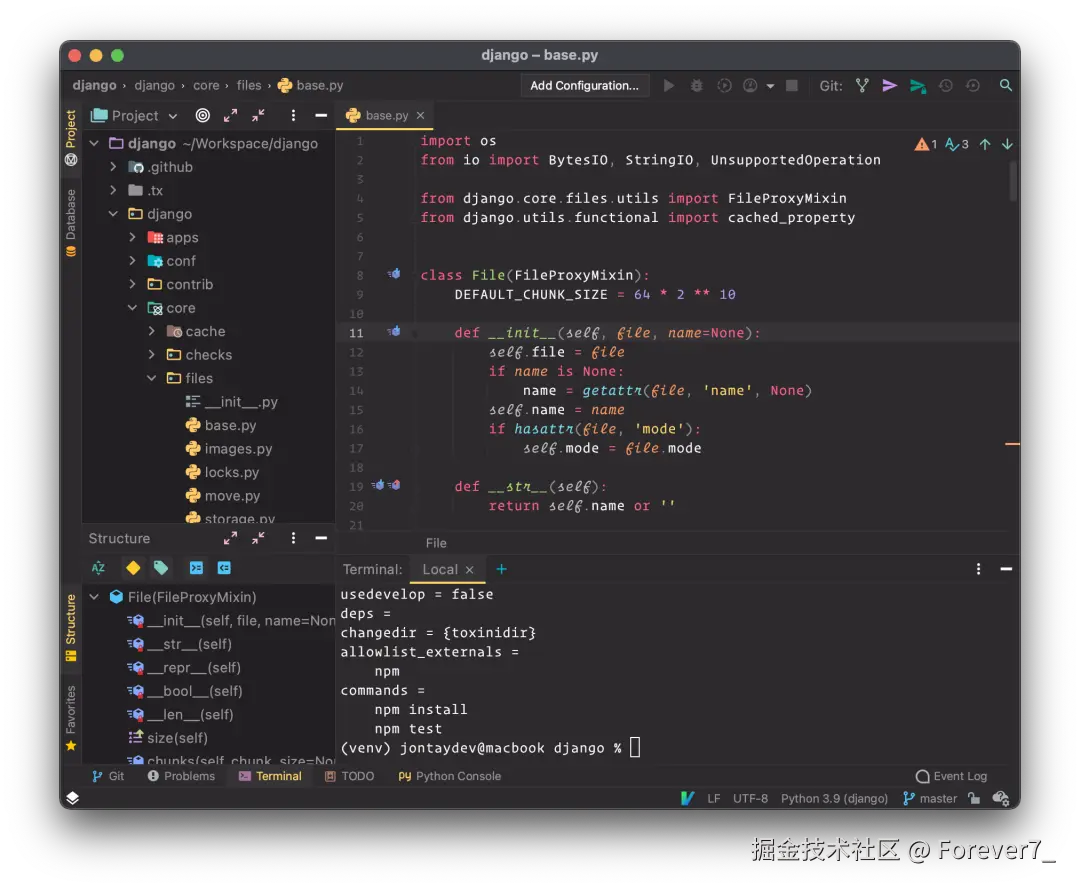Open the Git tool window tab

108,776
